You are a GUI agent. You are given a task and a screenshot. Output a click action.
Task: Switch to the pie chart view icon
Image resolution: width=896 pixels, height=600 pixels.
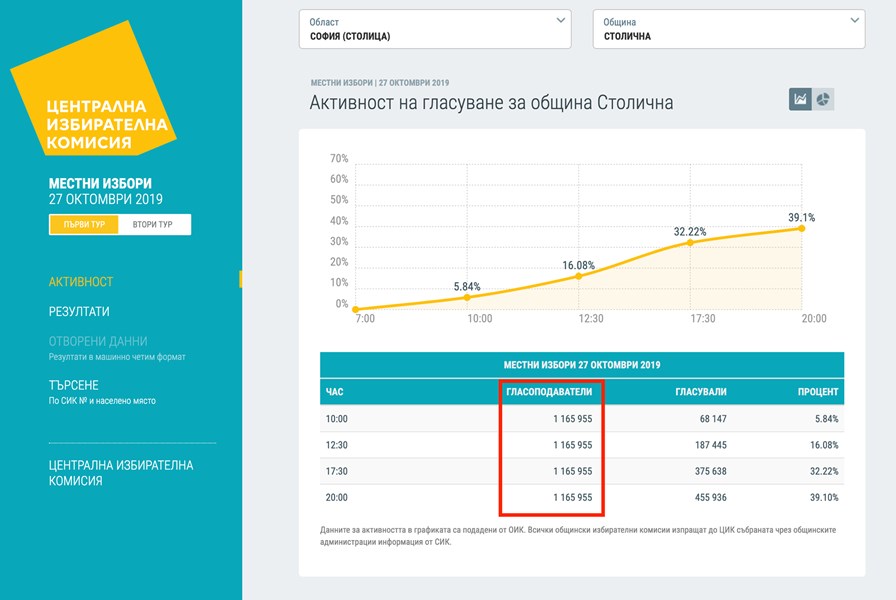click(x=823, y=99)
